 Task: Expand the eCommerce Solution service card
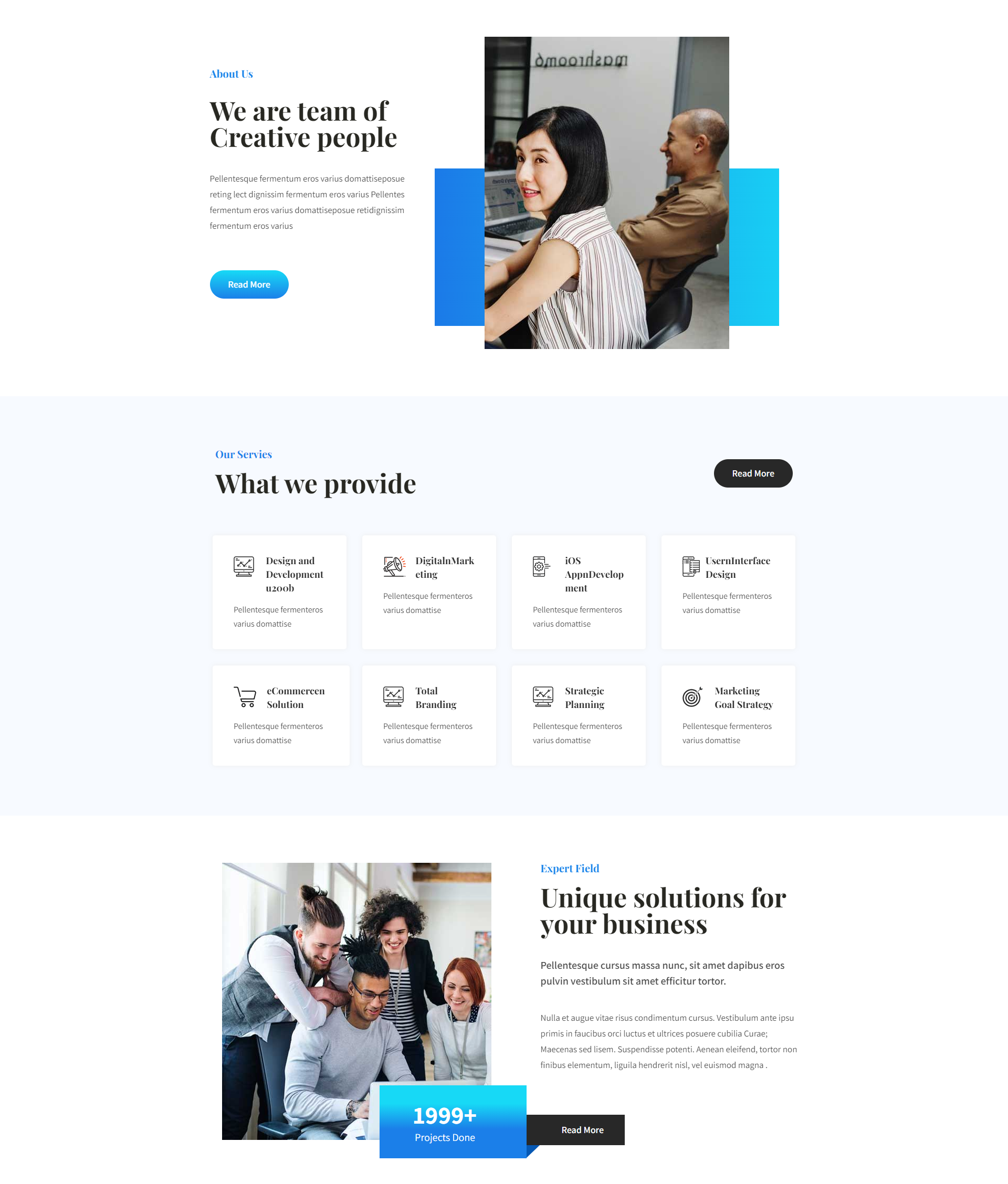279,715
